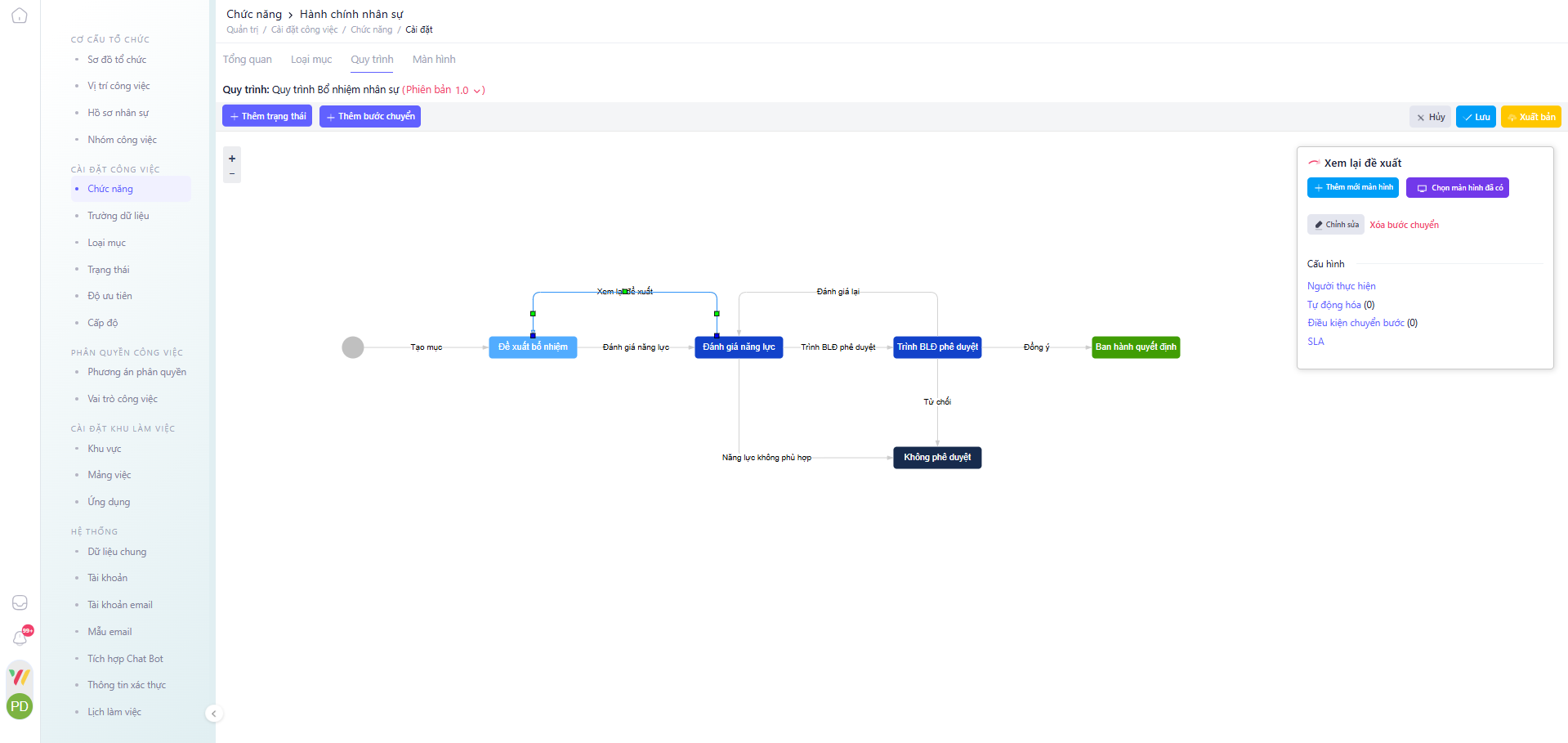Open notifications bell with 99+ badge

[x=20, y=638]
